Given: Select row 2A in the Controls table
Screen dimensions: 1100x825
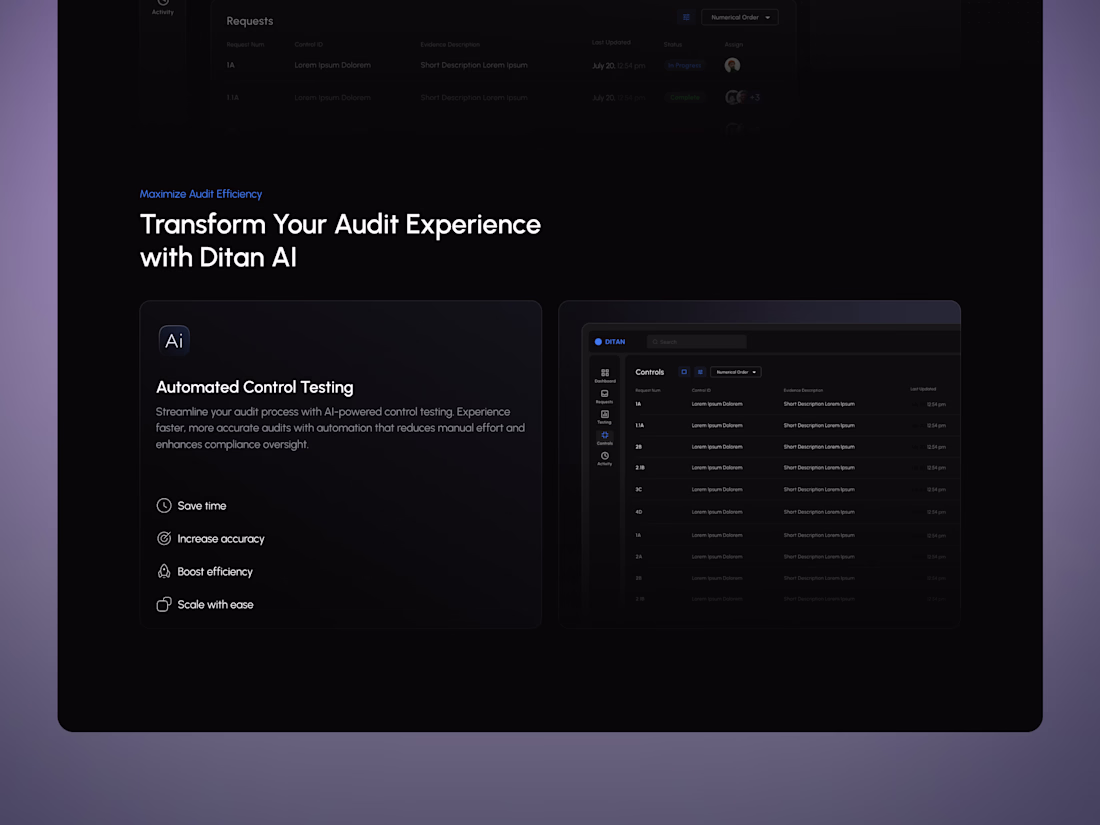Looking at the screenshot, I should 793,557.
